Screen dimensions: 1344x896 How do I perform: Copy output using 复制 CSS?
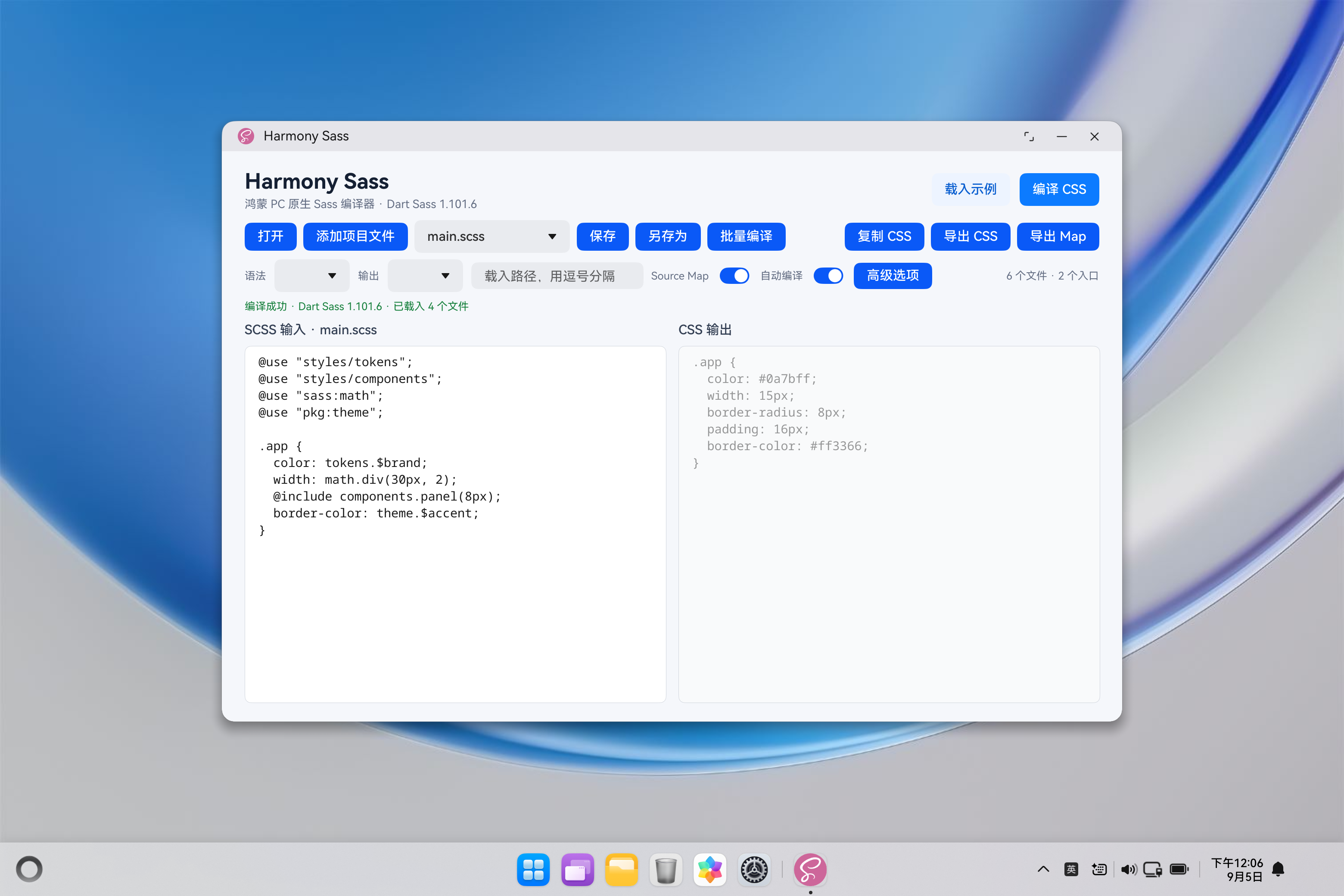(884, 236)
